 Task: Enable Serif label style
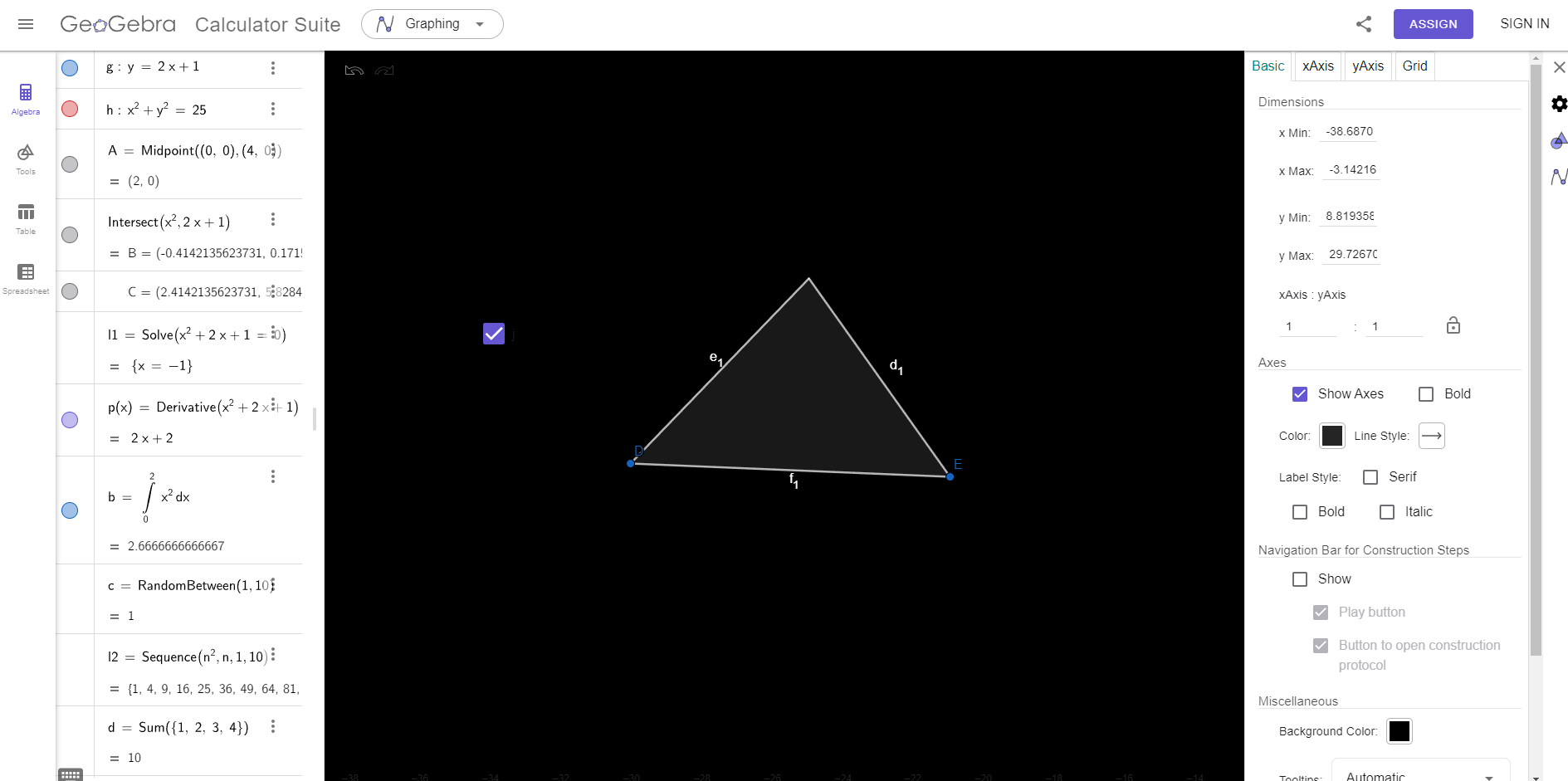pyautogui.click(x=1370, y=477)
